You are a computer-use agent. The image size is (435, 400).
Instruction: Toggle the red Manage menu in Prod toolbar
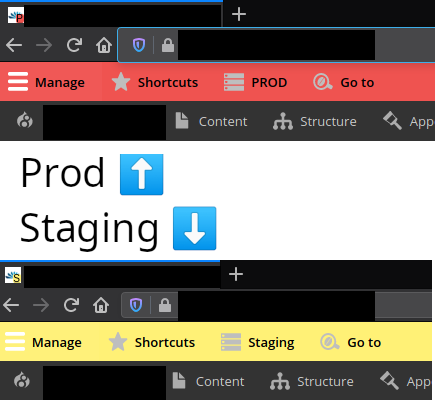click(x=46, y=82)
